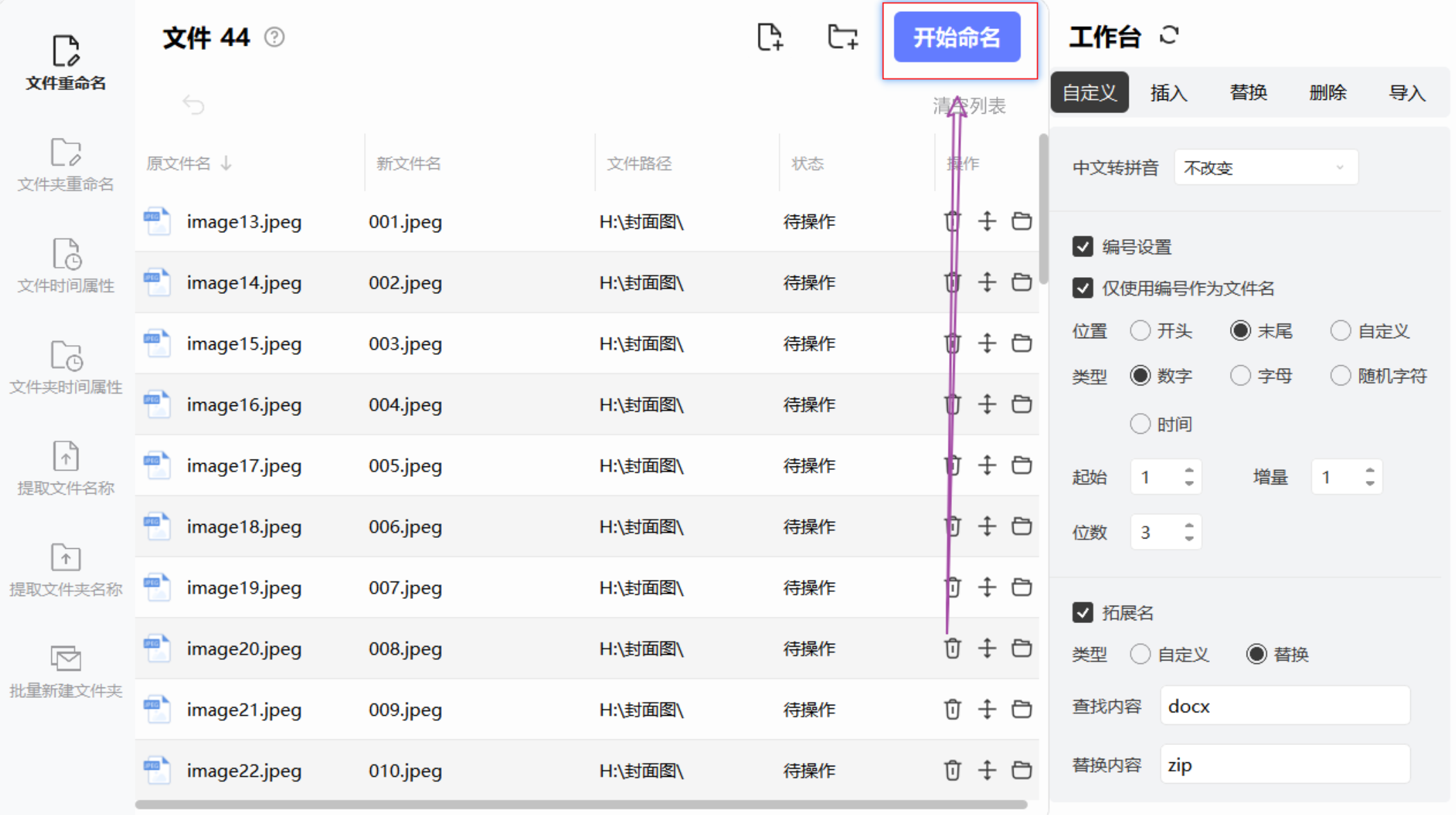This screenshot has height=815, width=1456.
Task: Delete the image22.jpeg row with trash icon
Action: click(x=953, y=770)
